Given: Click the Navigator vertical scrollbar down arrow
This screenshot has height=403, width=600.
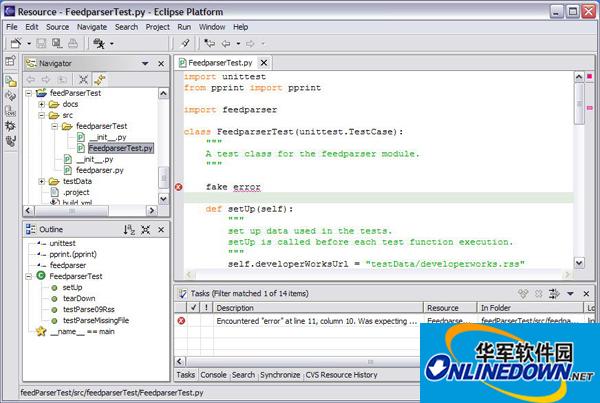Looking at the screenshot, I should tap(163, 200).
